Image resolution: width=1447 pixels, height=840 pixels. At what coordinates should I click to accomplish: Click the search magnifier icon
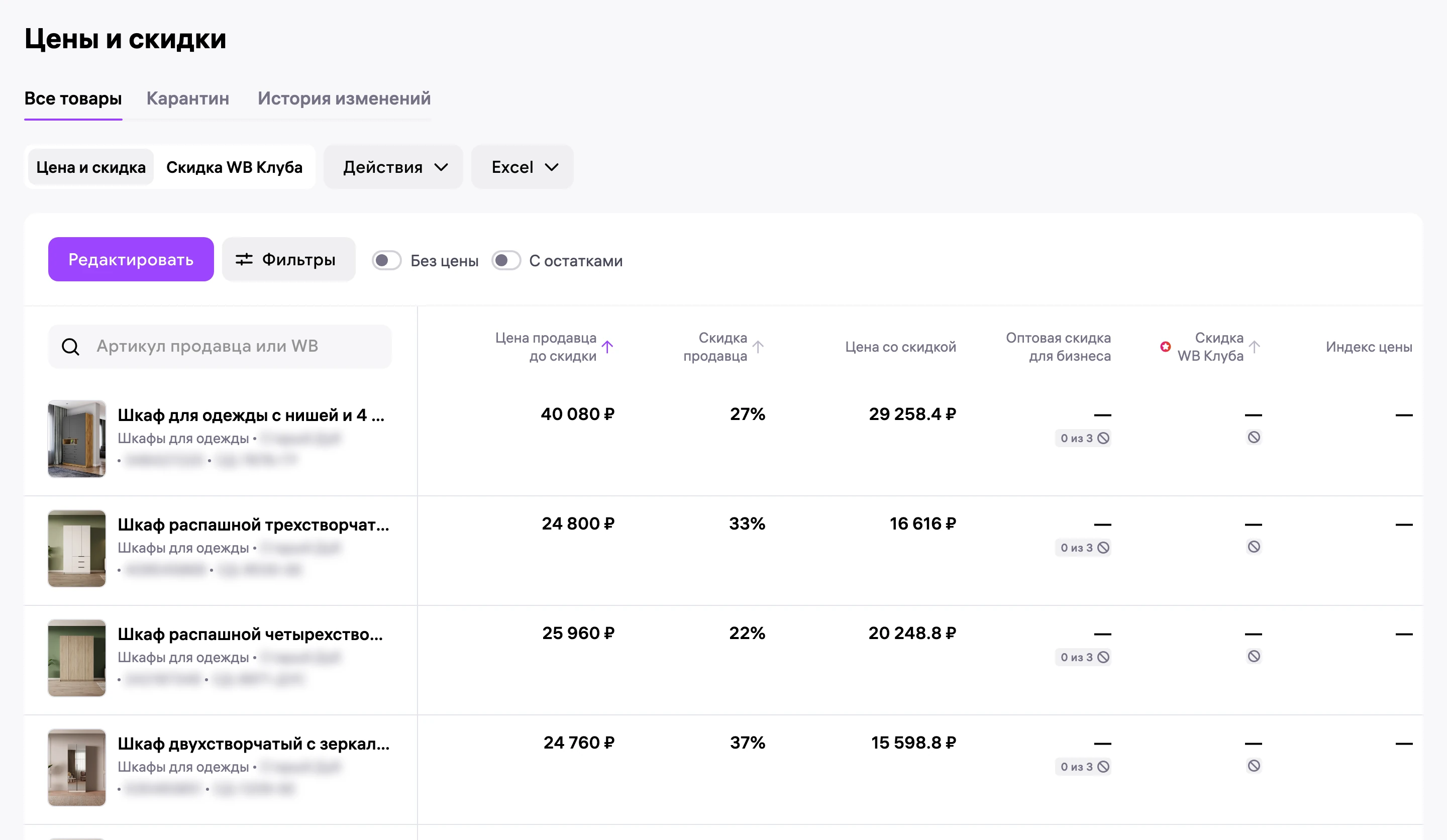[71, 347]
